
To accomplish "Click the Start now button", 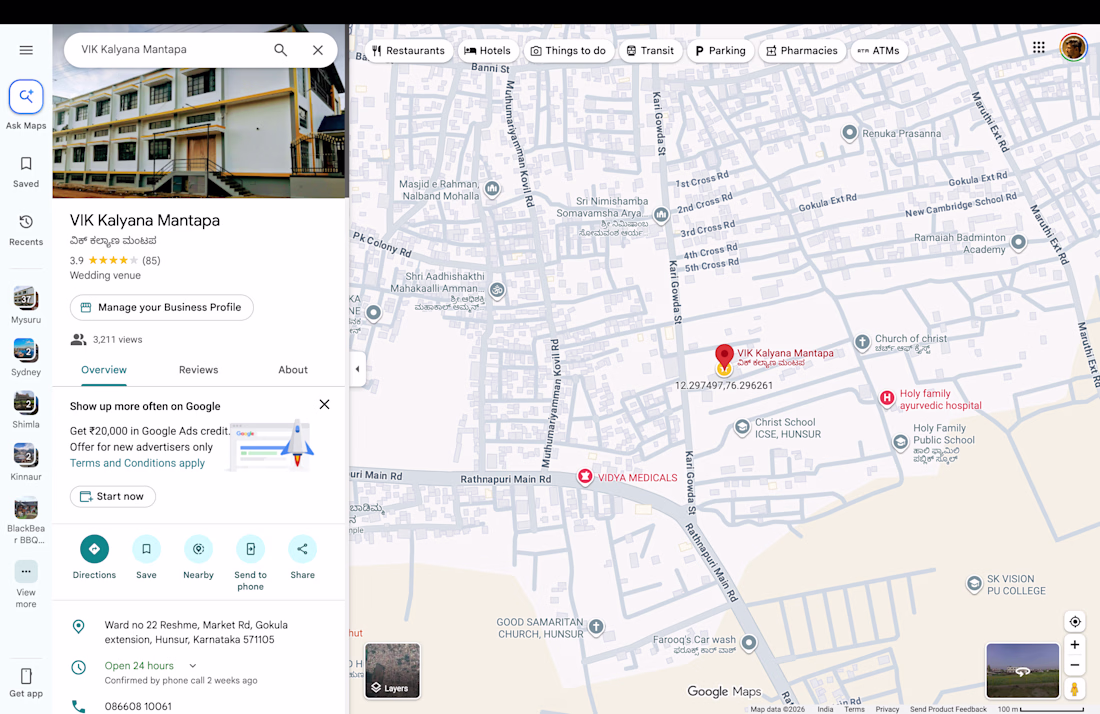I will pos(112,496).
